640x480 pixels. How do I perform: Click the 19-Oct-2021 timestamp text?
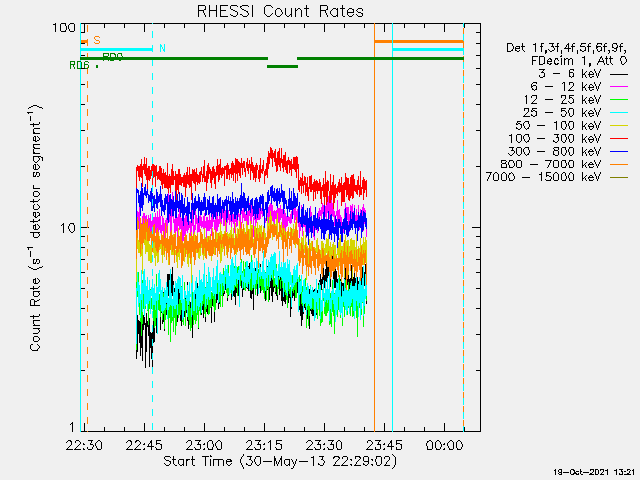click(x=593, y=471)
